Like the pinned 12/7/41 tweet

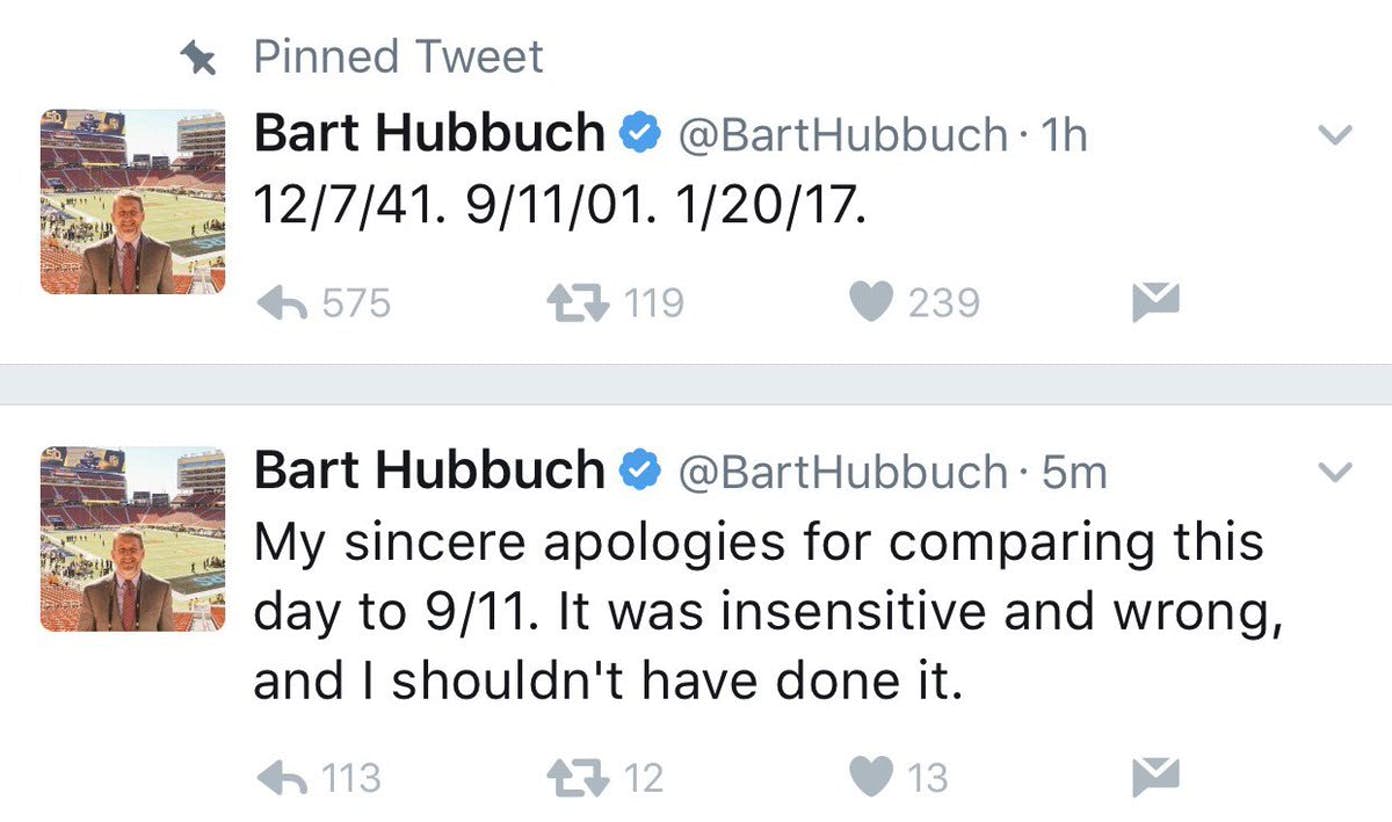[870, 303]
